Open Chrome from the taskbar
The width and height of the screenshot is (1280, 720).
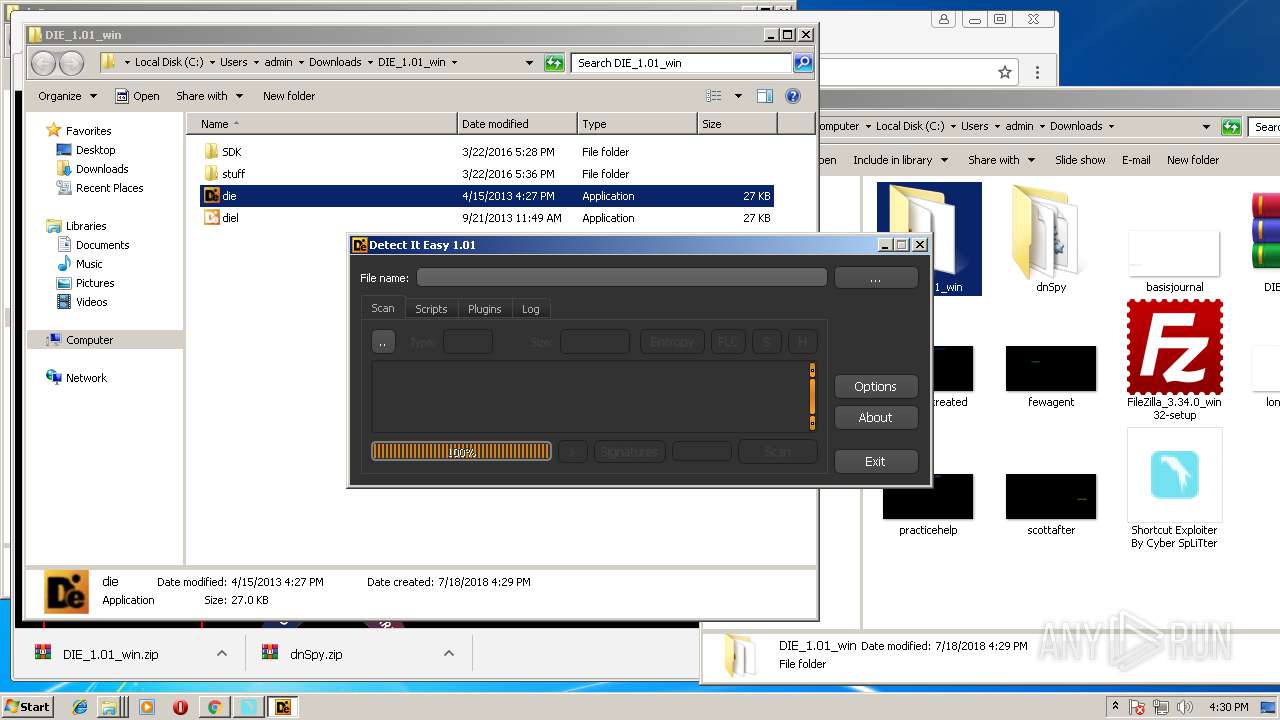point(214,707)
